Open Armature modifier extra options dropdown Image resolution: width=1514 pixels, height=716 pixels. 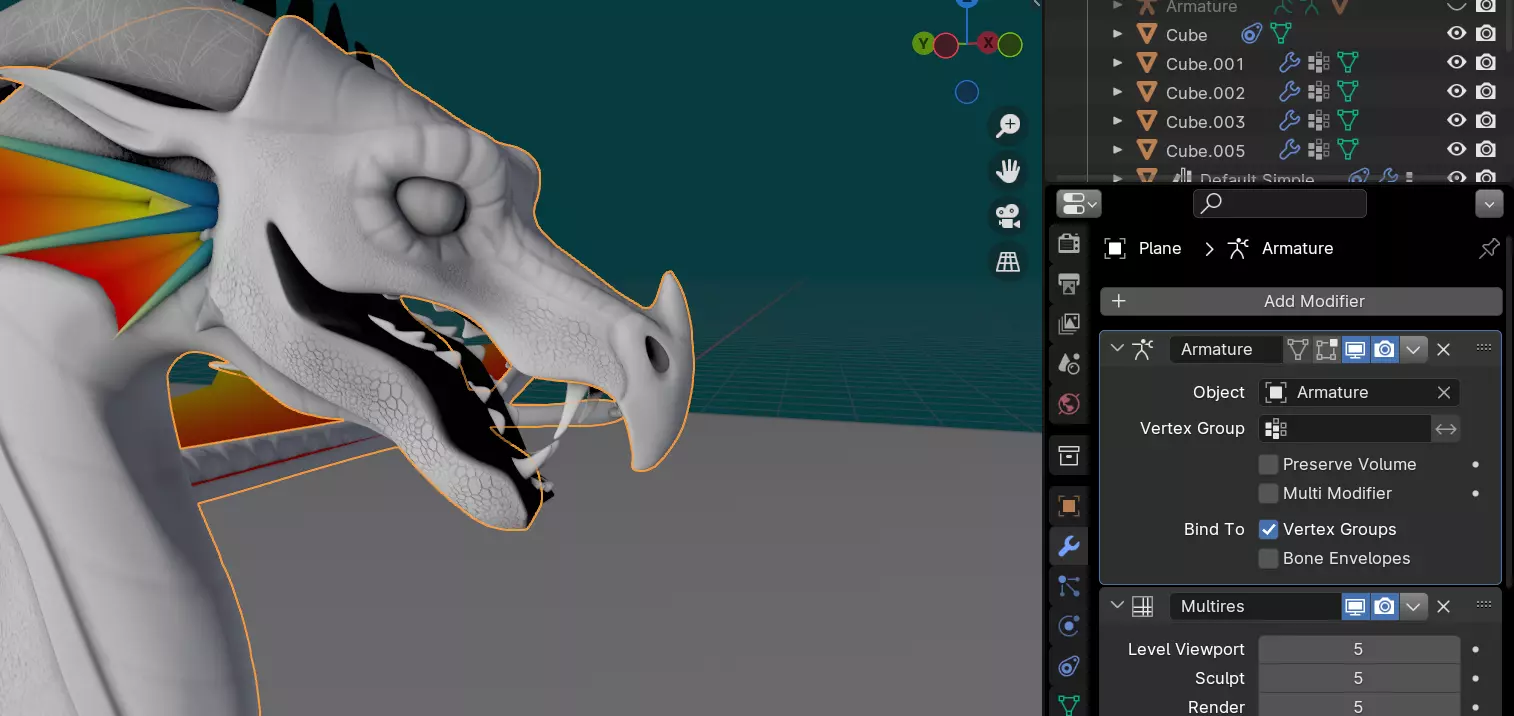click(x=1413, y=349)
